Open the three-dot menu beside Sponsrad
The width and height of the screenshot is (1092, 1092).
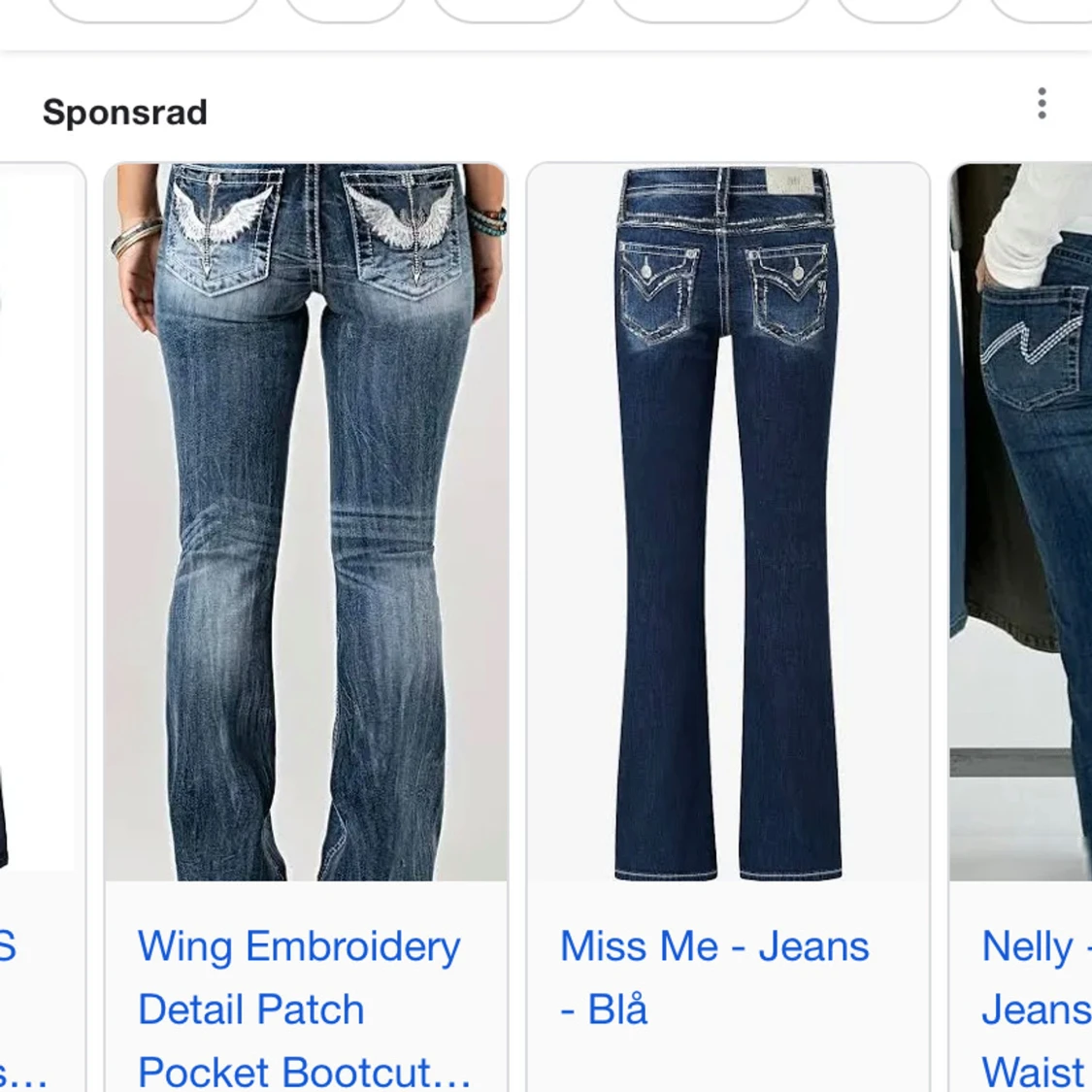coord(1042,103)
